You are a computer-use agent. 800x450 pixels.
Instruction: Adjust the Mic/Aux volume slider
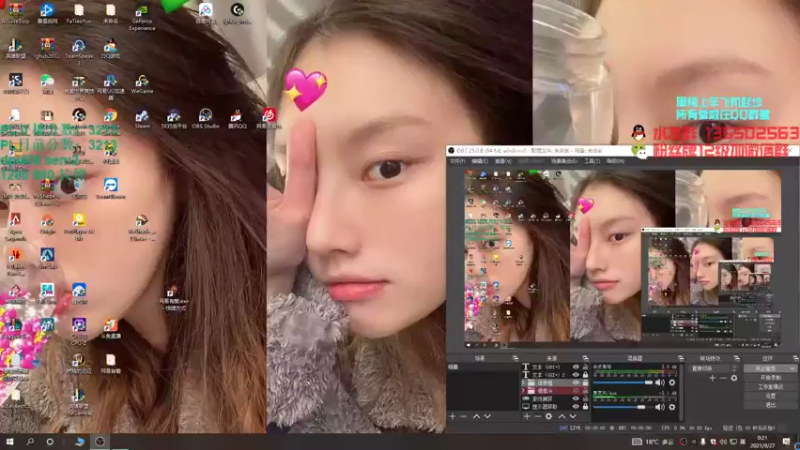623,407
